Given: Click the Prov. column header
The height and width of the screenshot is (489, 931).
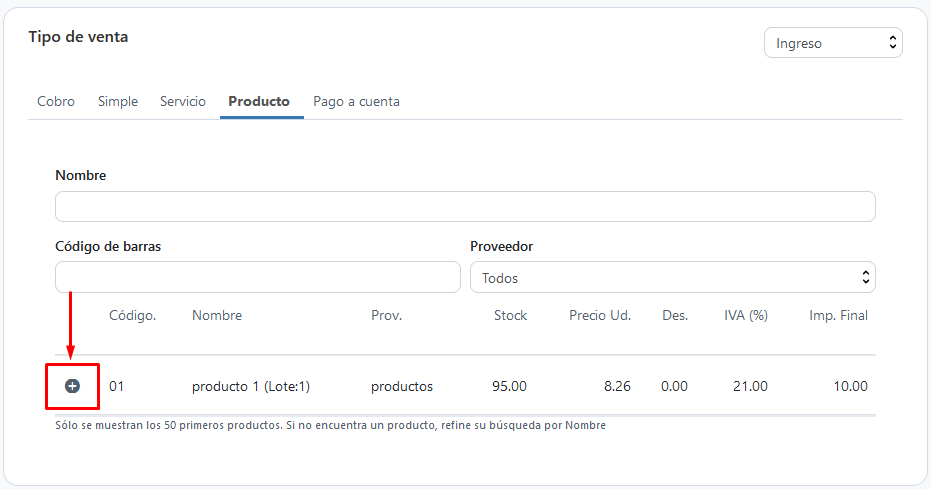Looking at the screenshot, I should [387, 316].
